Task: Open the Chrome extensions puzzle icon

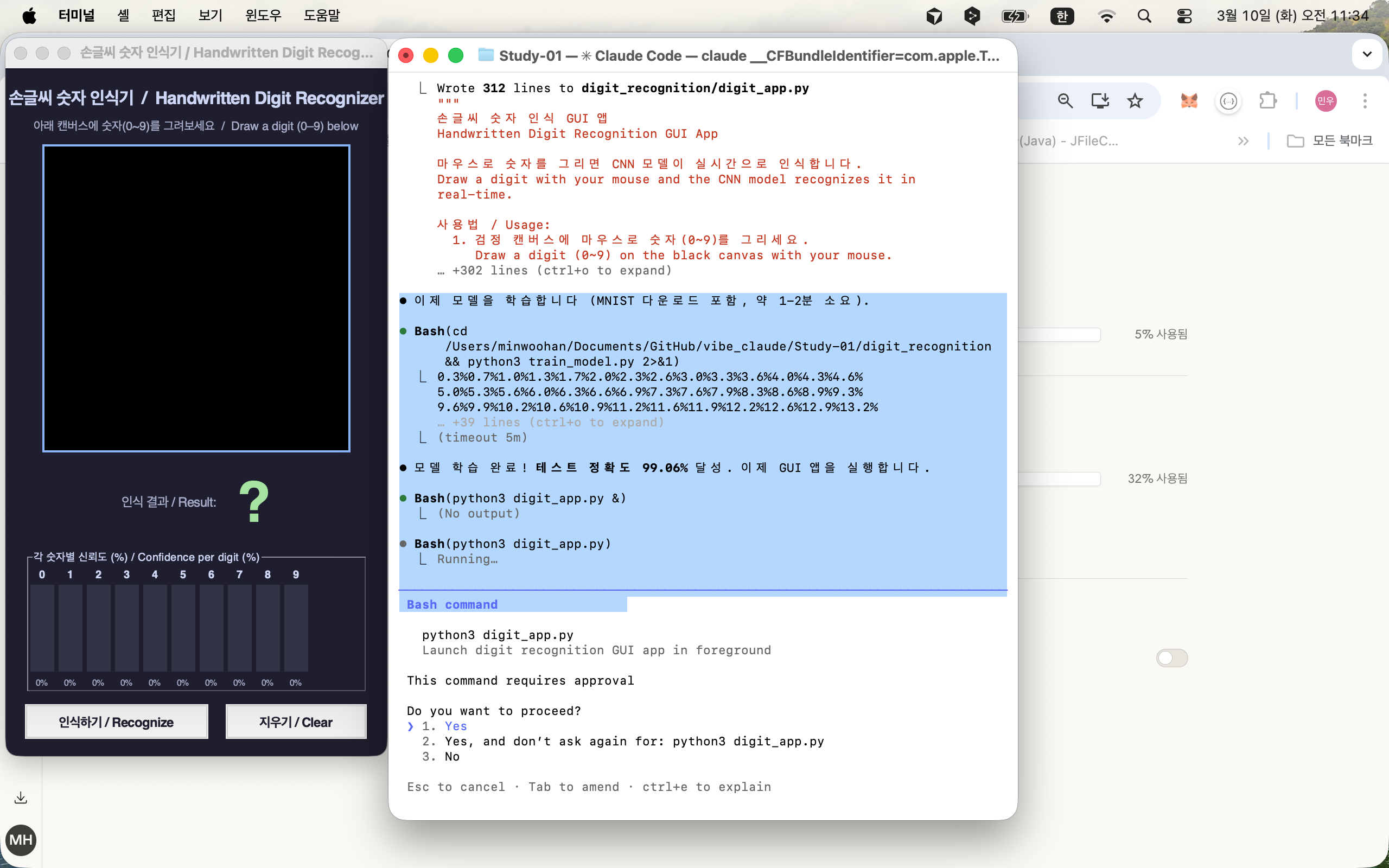Action: tap(1267, 101)
